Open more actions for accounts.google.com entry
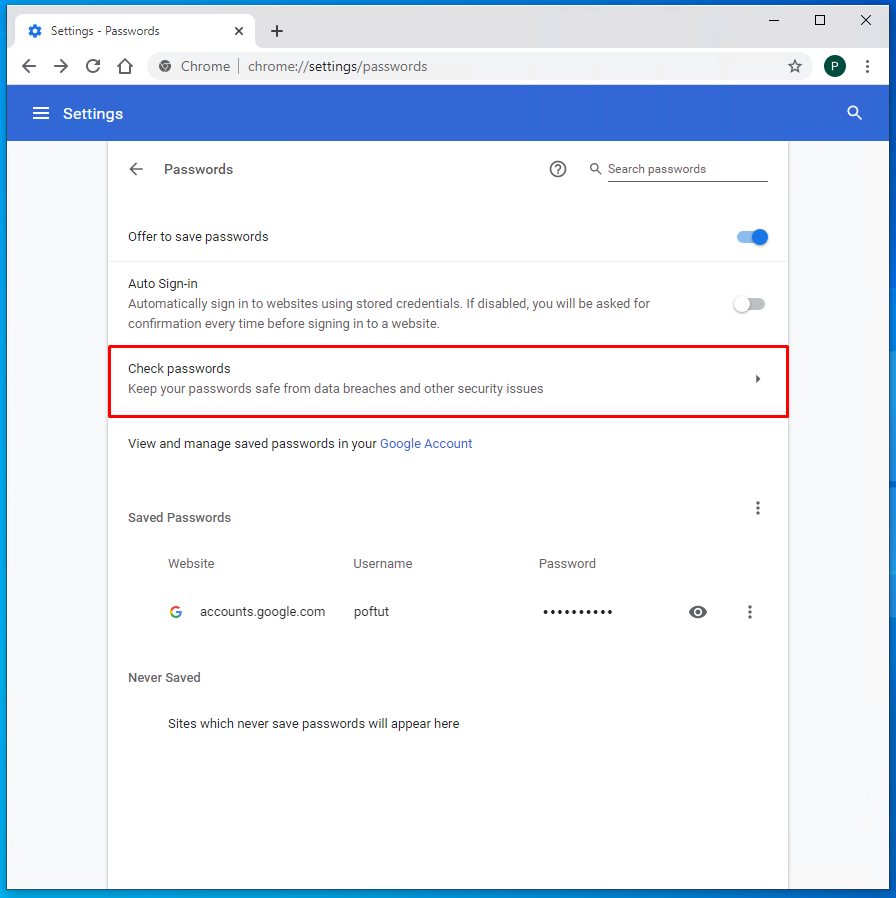 [749, 612]
